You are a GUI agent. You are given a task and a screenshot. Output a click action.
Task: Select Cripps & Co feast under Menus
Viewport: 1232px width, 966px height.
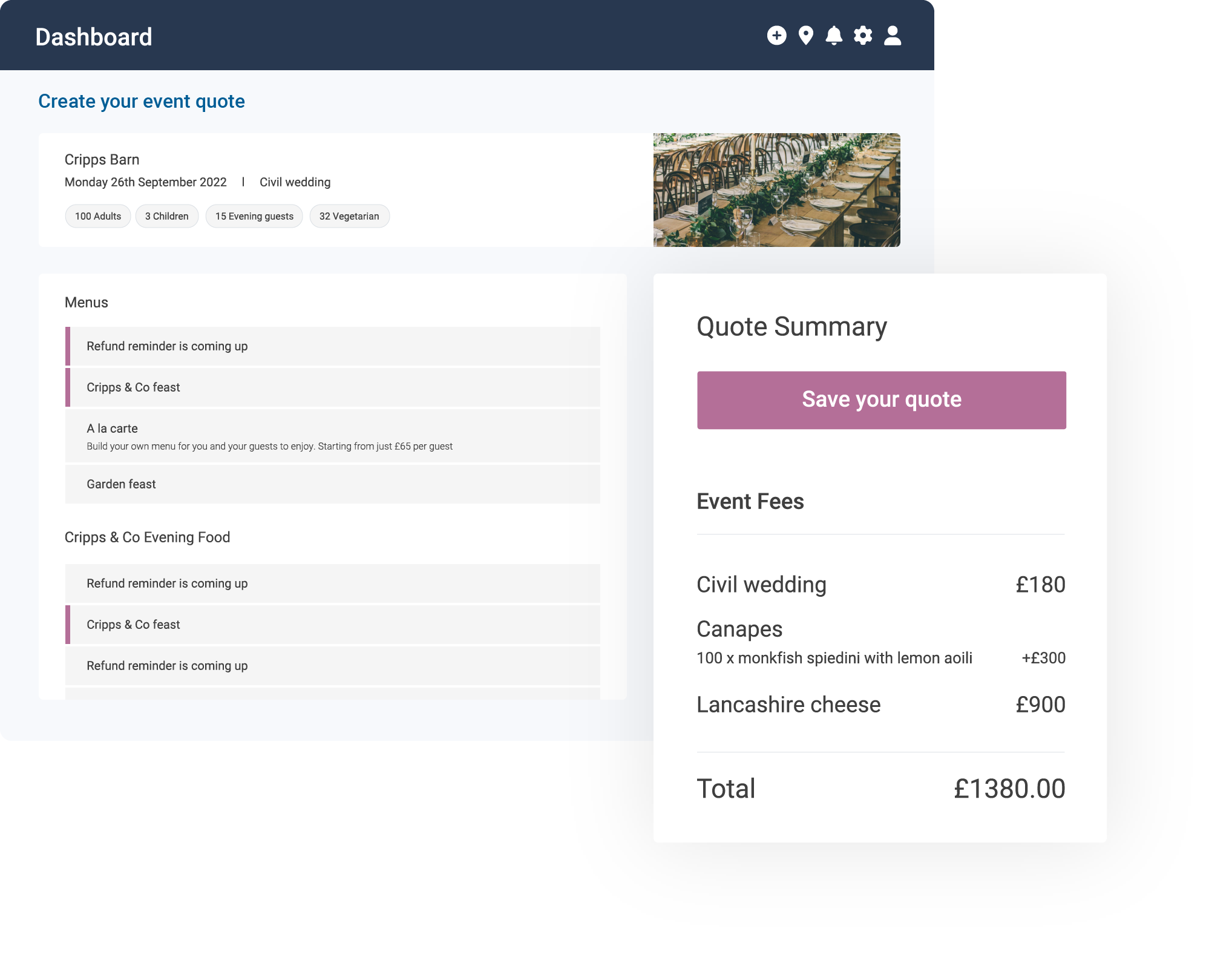click(x=333, y=387)
